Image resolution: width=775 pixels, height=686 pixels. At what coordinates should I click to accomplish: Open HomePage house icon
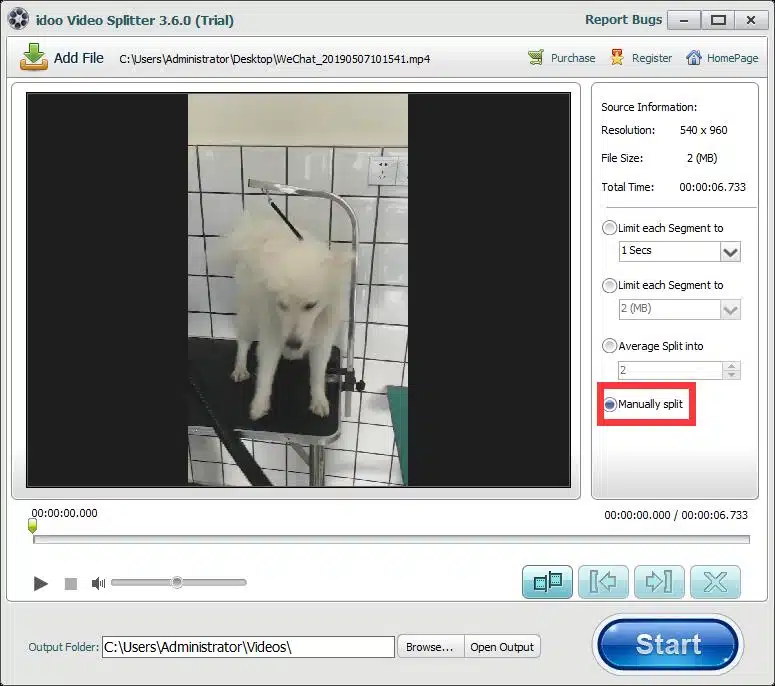pyautogui.click(x=693, y=58)
